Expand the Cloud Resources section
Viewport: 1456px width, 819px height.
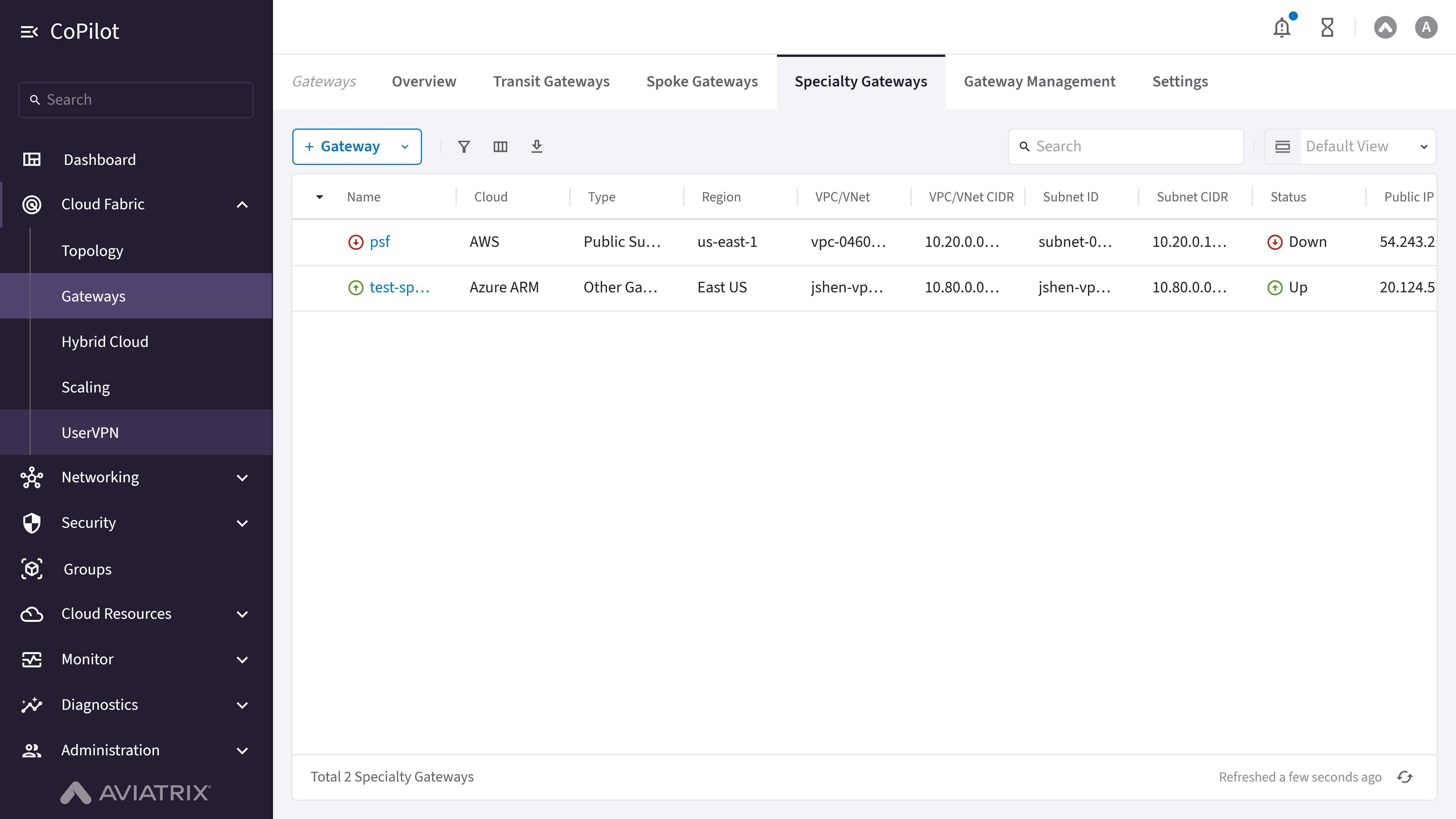click(x=243, y=614)
